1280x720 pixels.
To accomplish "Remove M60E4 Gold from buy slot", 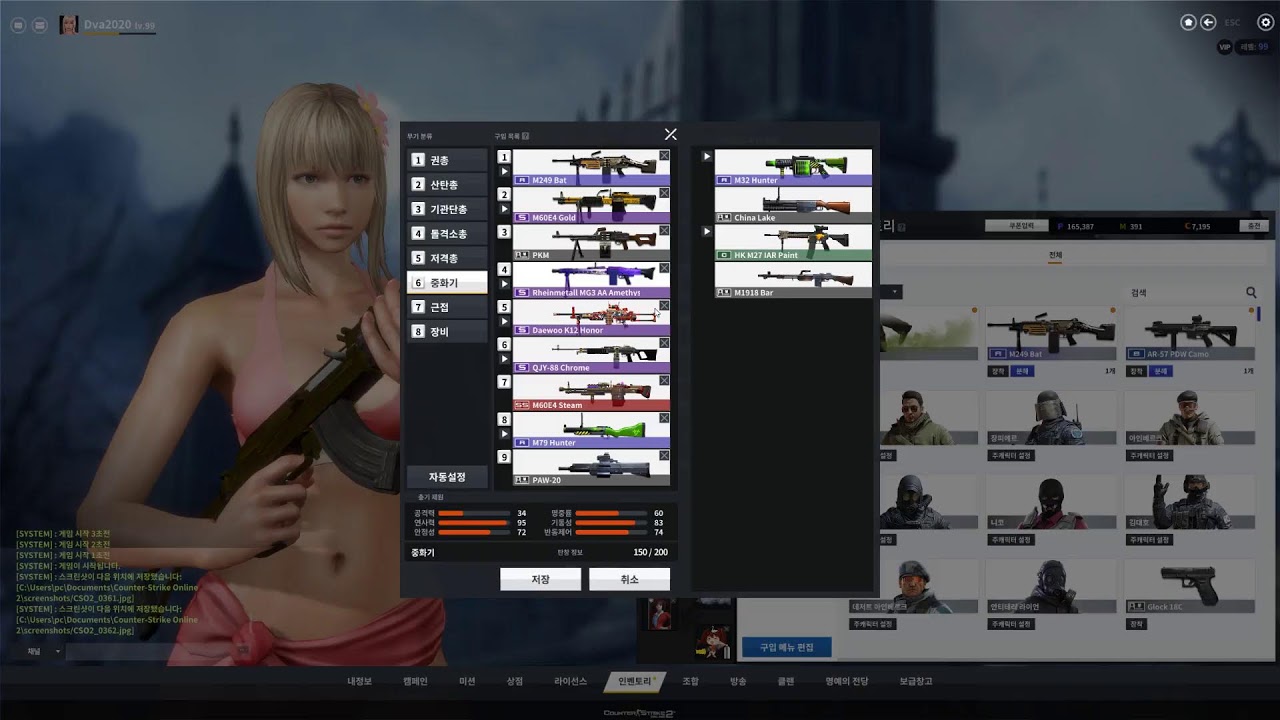I will 664,193.
